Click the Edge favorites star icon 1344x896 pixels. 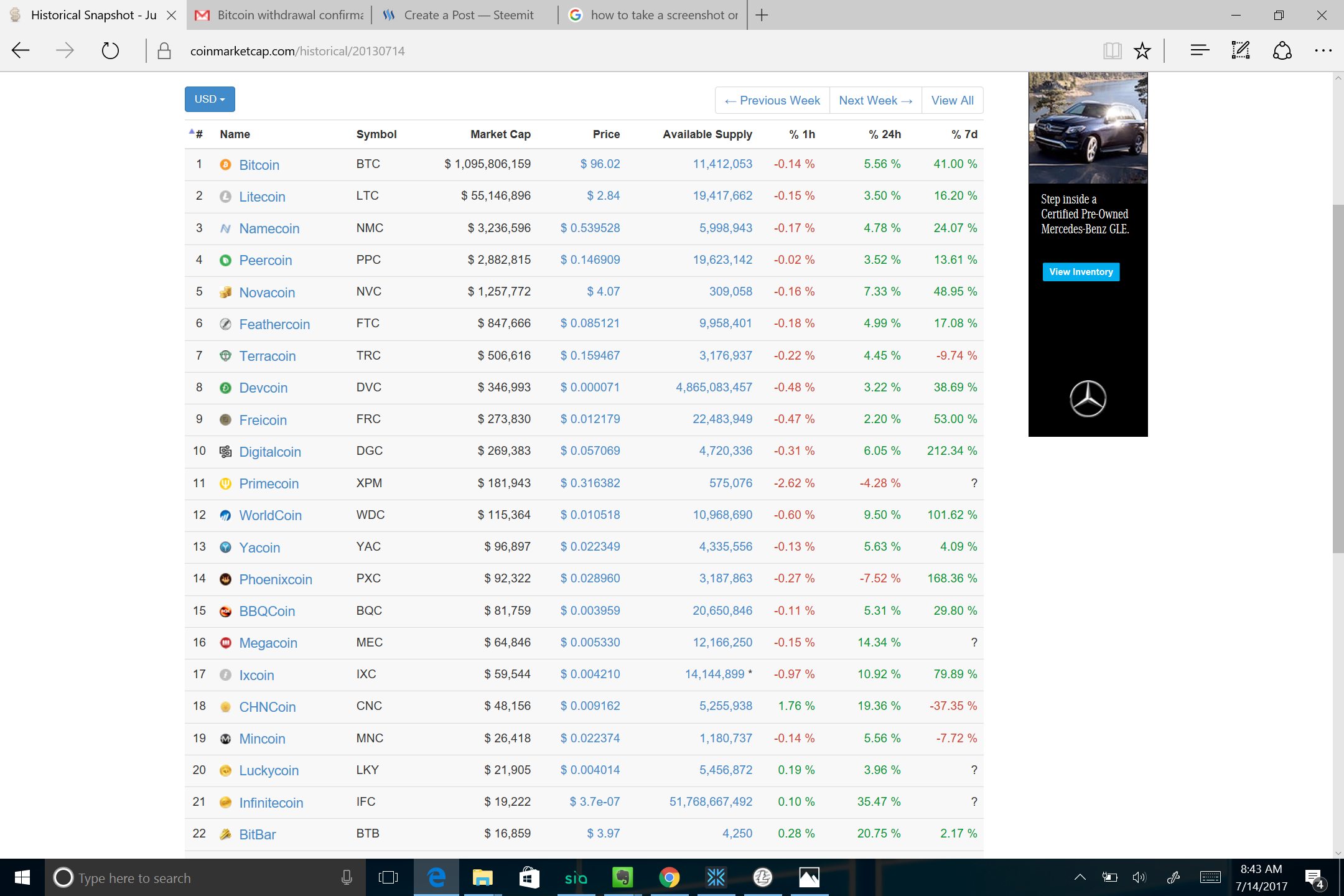(1142, 50)
